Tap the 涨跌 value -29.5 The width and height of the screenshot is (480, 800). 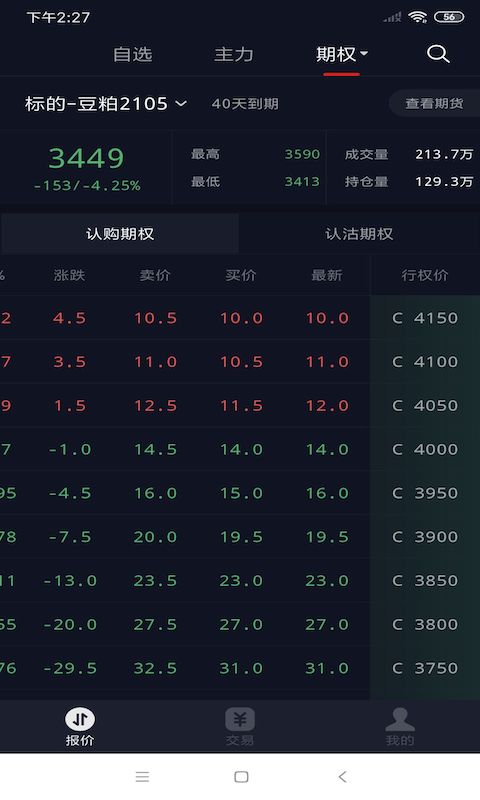coord(69,668)
